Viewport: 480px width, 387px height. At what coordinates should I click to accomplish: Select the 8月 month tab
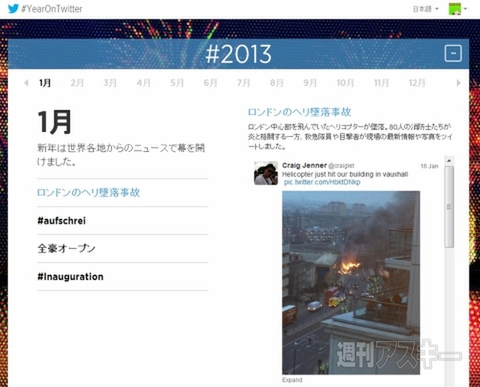[x=277, y=83]
